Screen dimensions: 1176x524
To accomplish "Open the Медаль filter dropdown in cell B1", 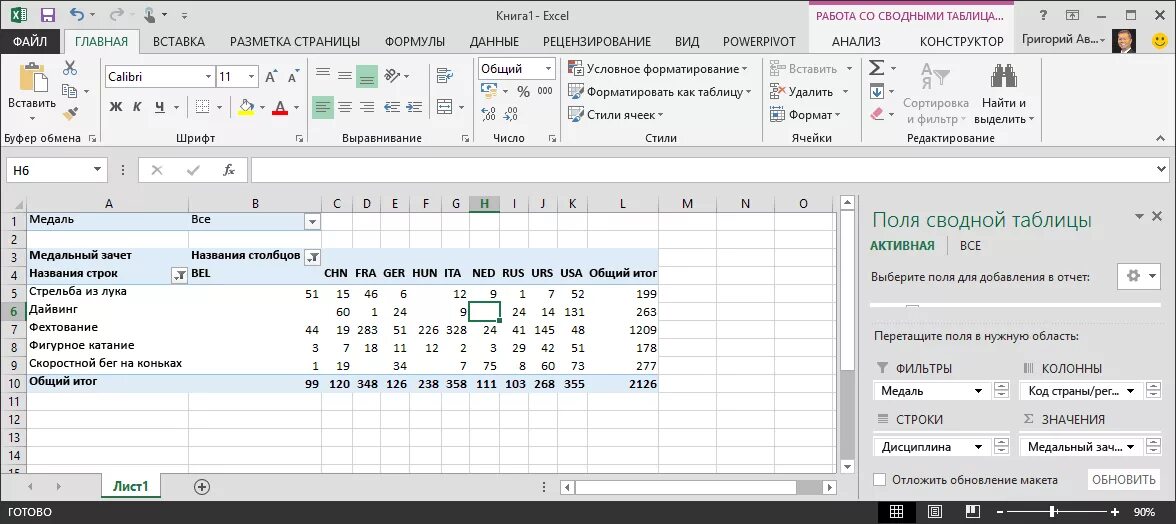I will click(x=312, y=222).
